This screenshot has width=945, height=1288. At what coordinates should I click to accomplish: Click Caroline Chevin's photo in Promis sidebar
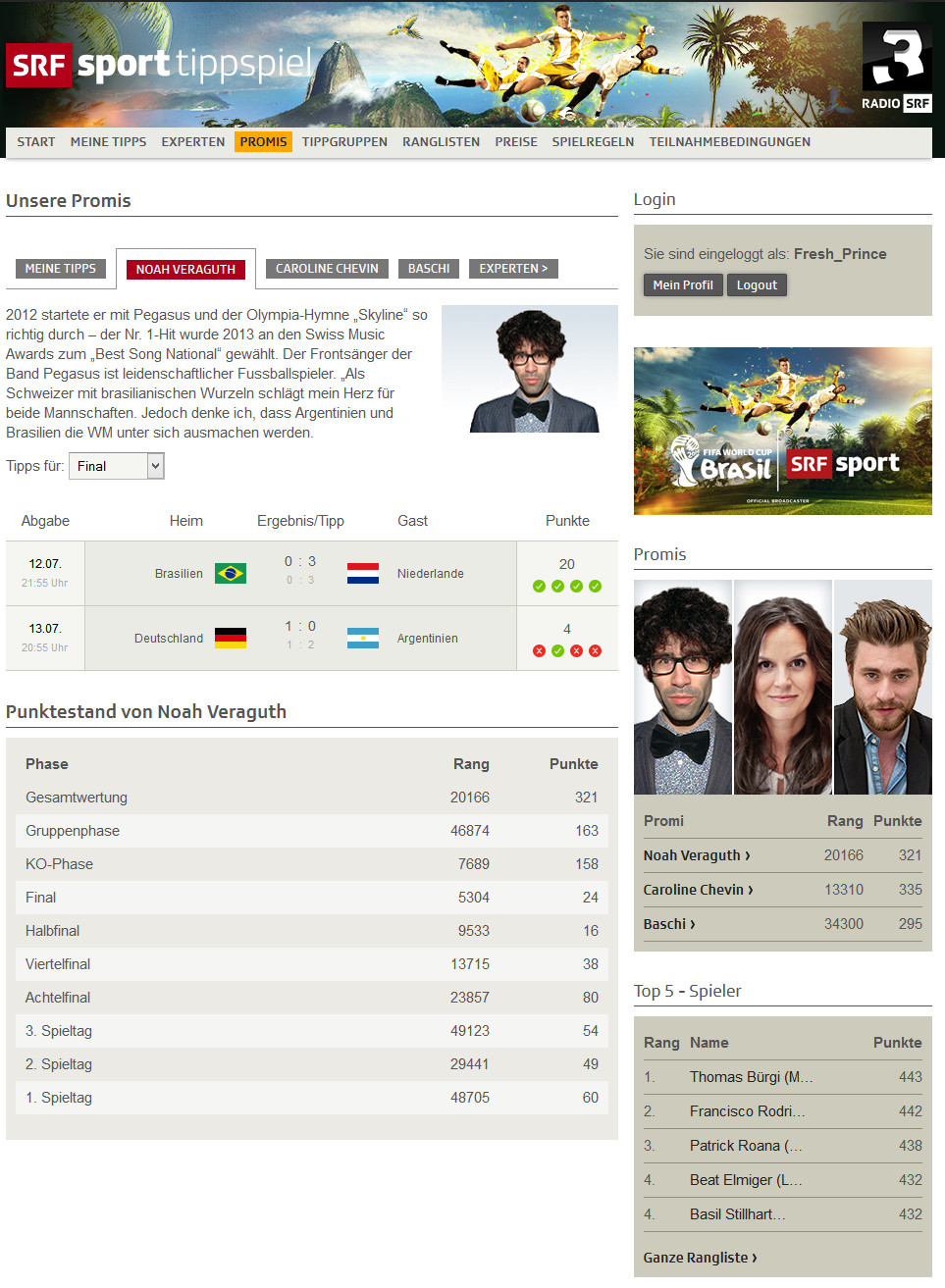coord(783,687)
